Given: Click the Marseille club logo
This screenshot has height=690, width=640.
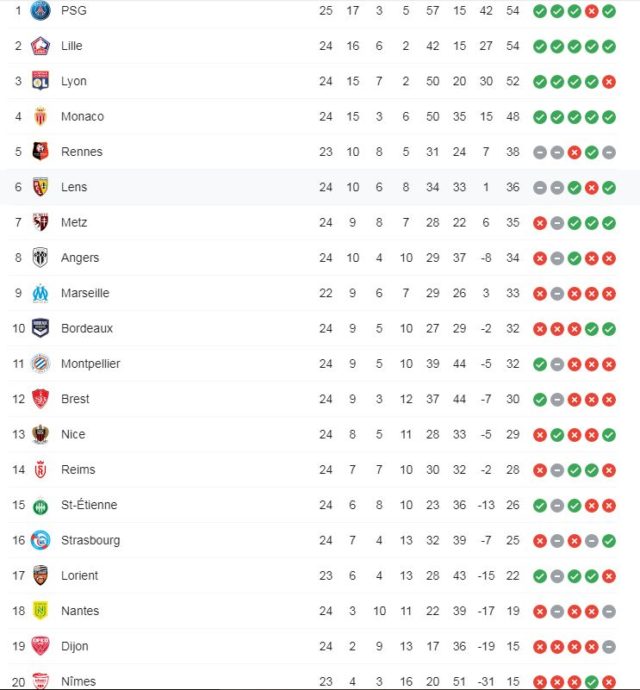Looking at the screenshot, I should 40,293.
